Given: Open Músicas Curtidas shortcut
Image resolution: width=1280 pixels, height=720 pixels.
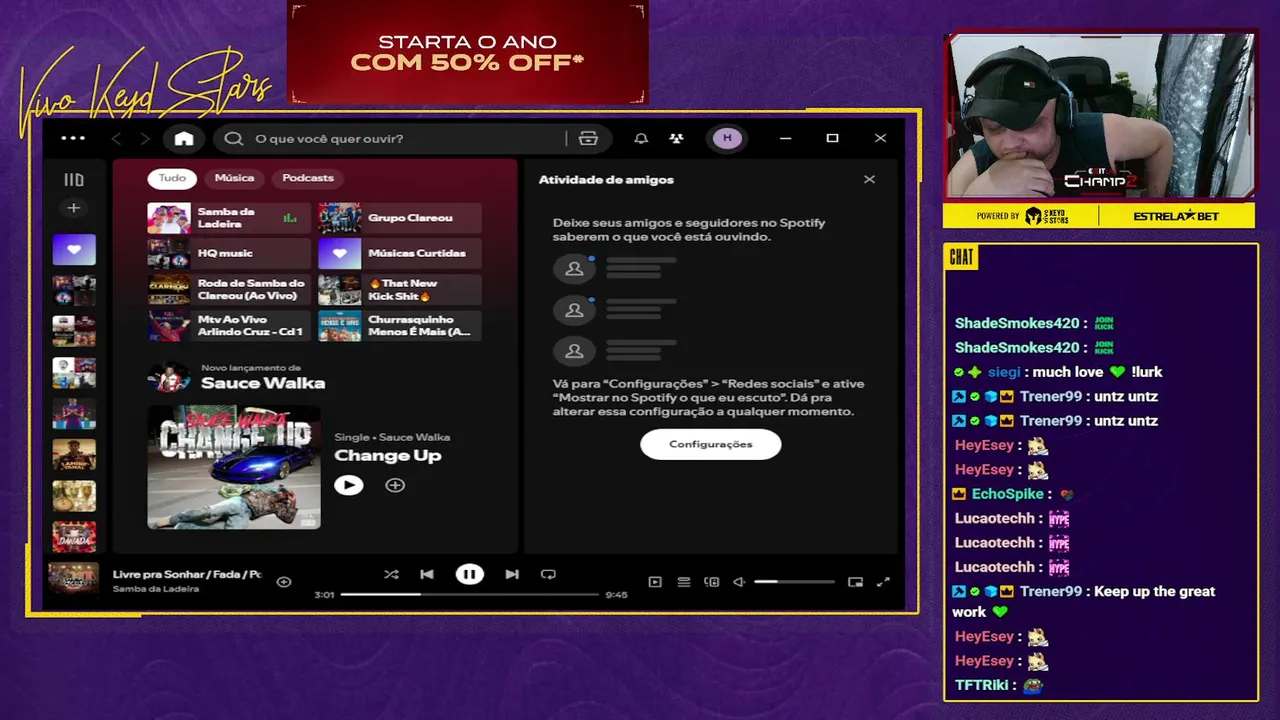Looking at the screenshot, I should pyautogui.click(x=399, y=254).
